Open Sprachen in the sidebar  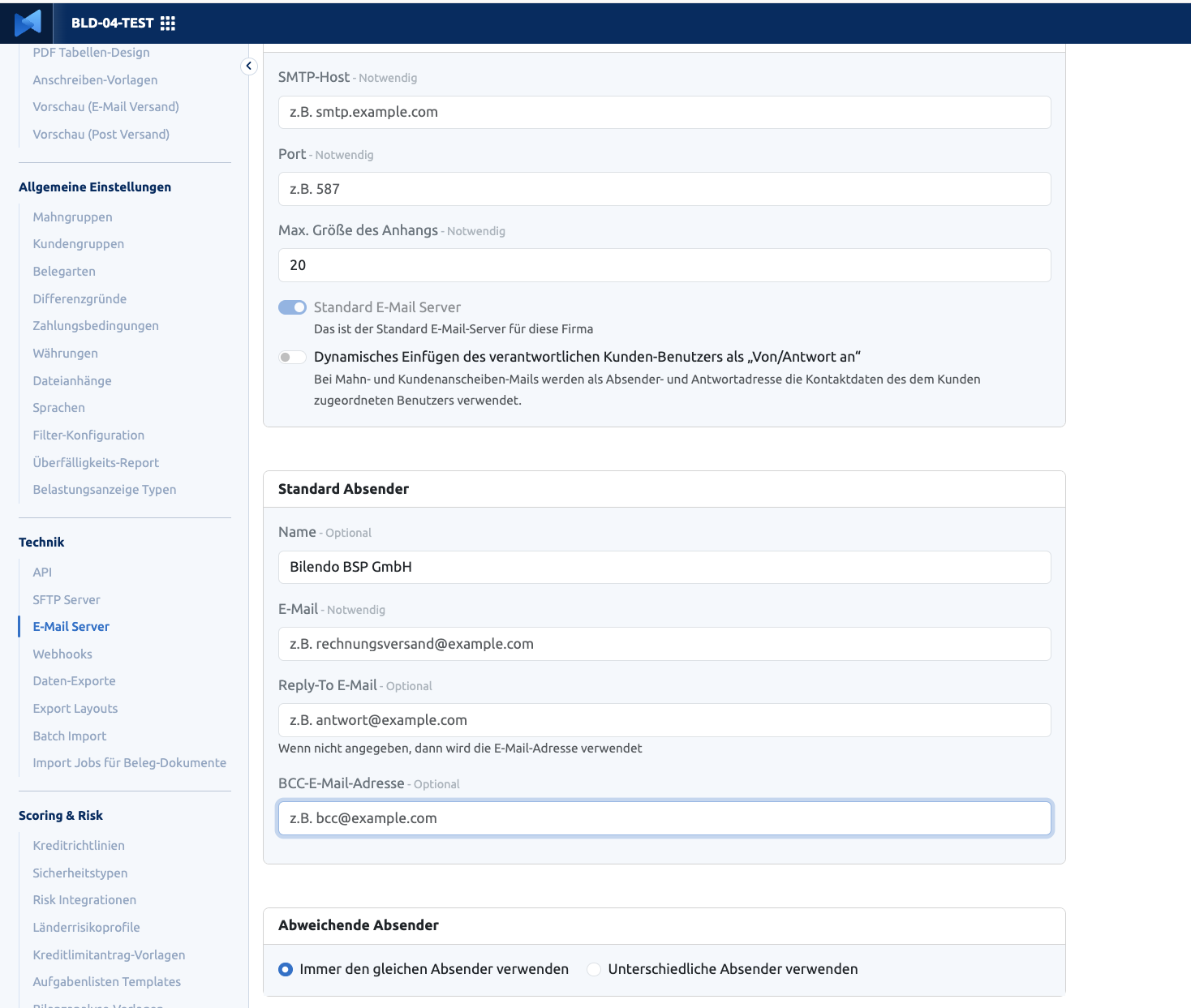coord(58,408)
